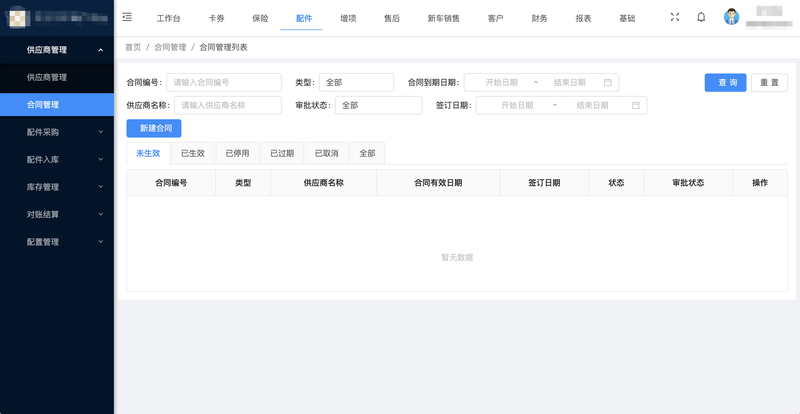Click calendar icon in 合同到期日期 range
Viewport: 800px width, 414px height.
click(x=607, y=83)
